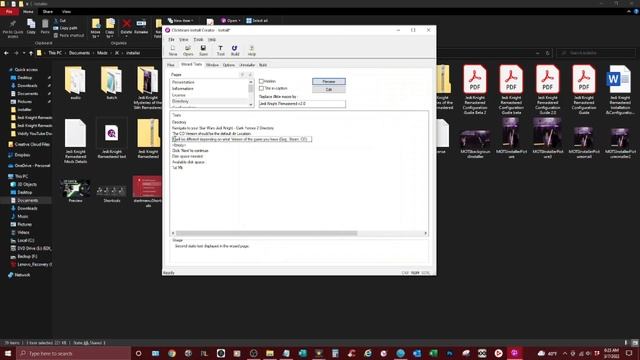Click the Test toolbar icon in Install Creator

pyautogui.click(x=220, y=51)
